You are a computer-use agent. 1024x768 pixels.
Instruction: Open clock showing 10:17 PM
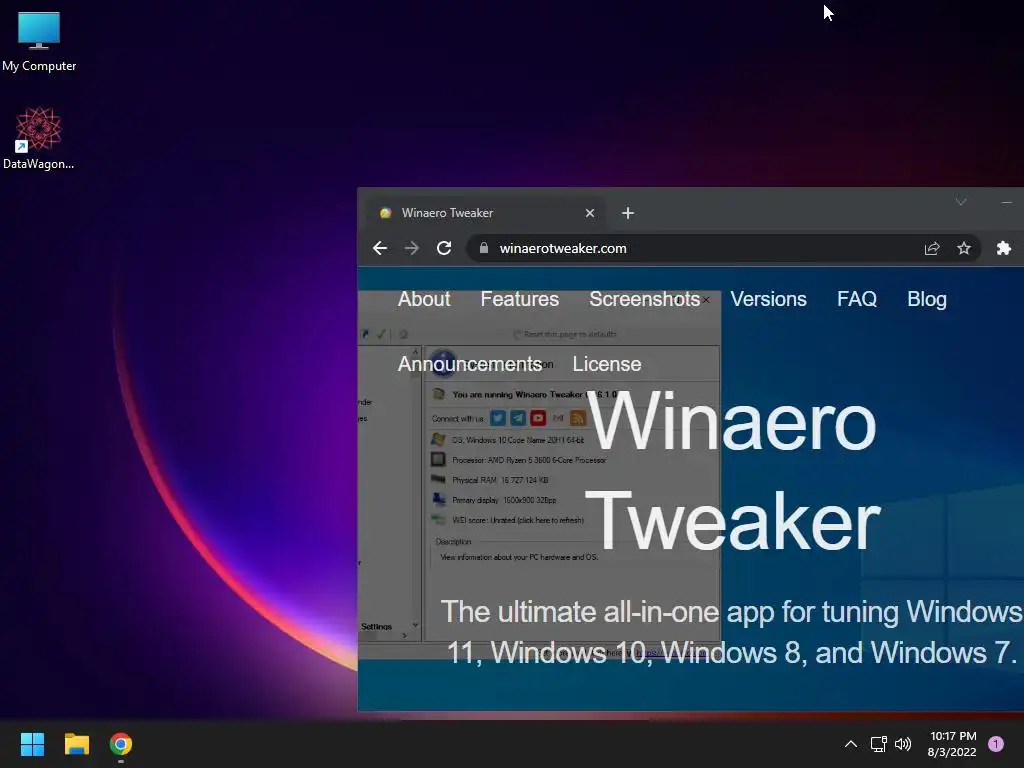[x=952, y=744]
